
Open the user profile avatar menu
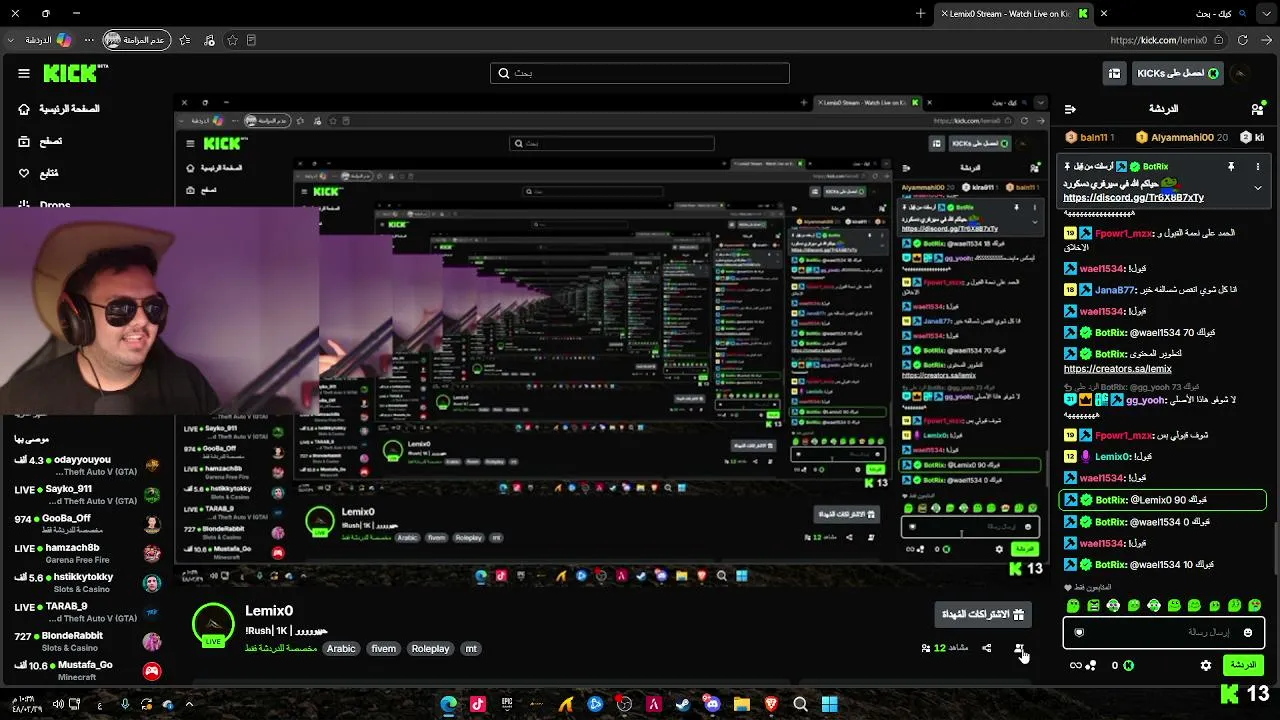(1240, 73)
